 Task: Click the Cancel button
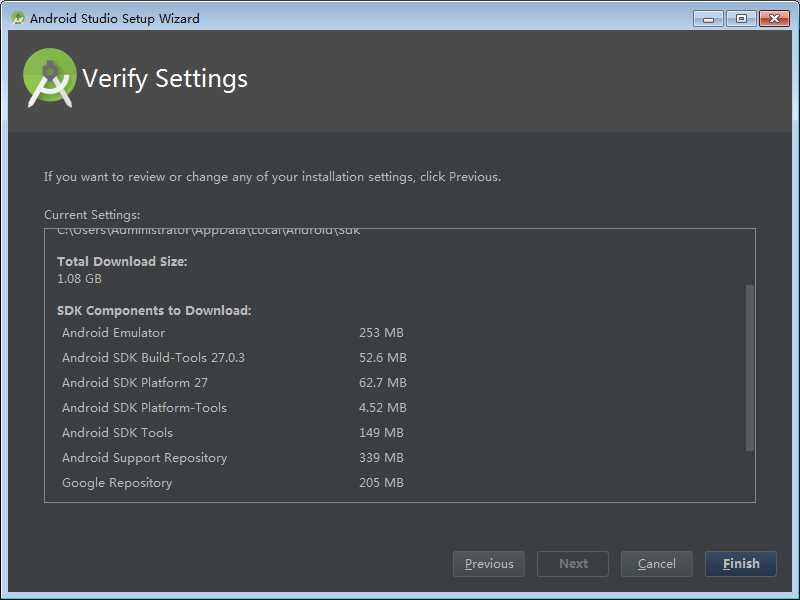pos(657,564)
